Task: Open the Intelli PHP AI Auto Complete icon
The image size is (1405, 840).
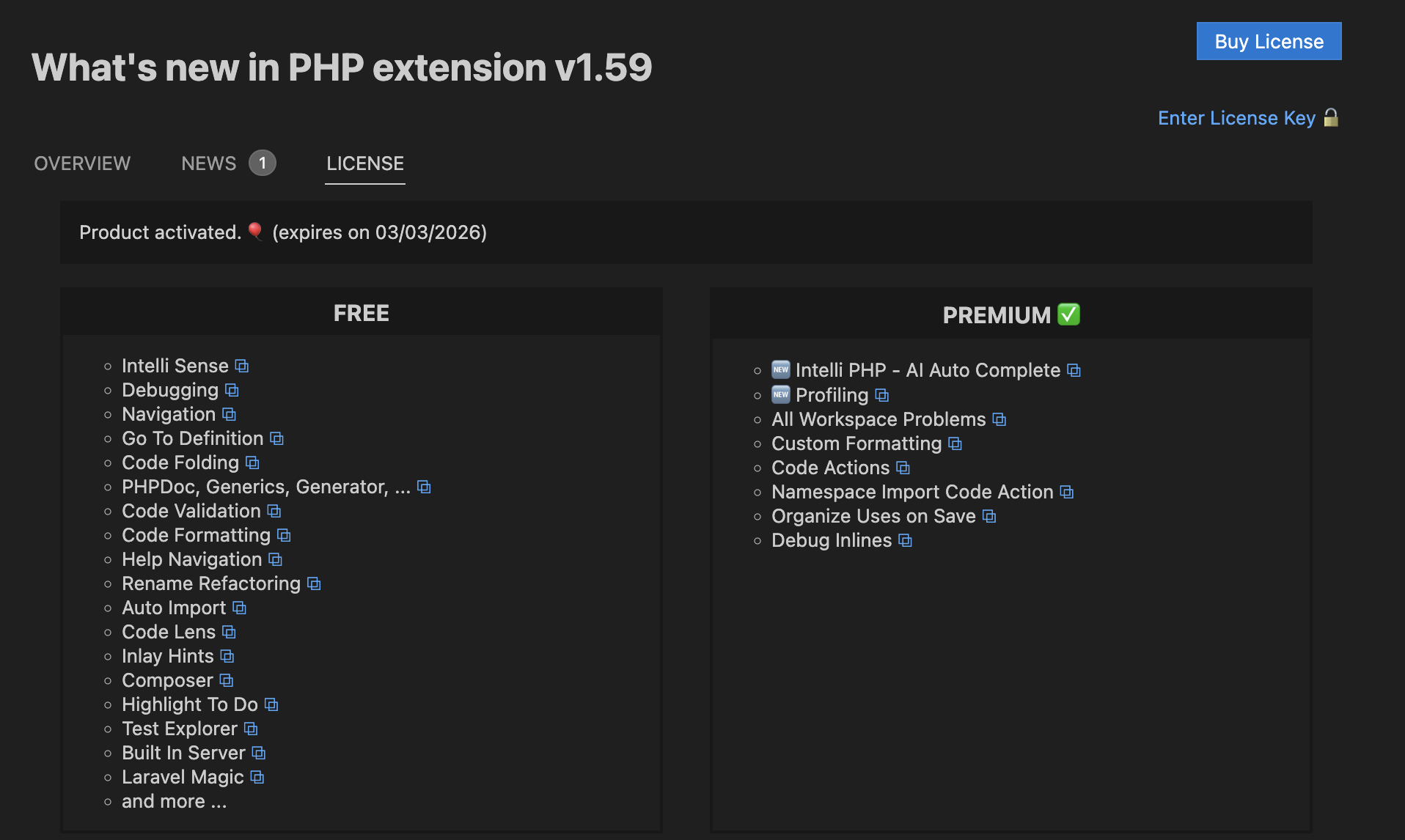Action: coord(1074,370)
